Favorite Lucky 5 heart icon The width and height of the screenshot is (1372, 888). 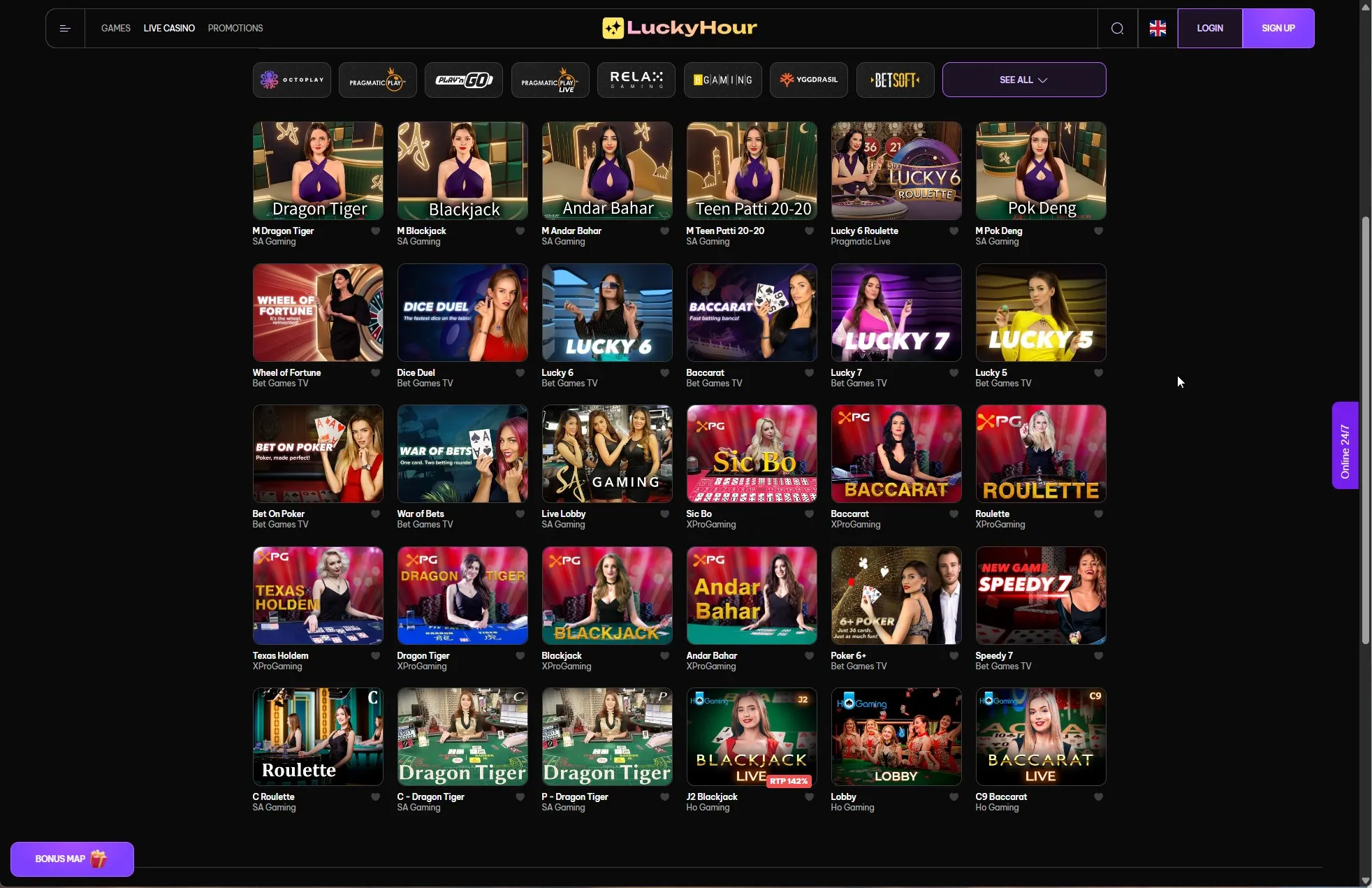(x=1099, y=373)
